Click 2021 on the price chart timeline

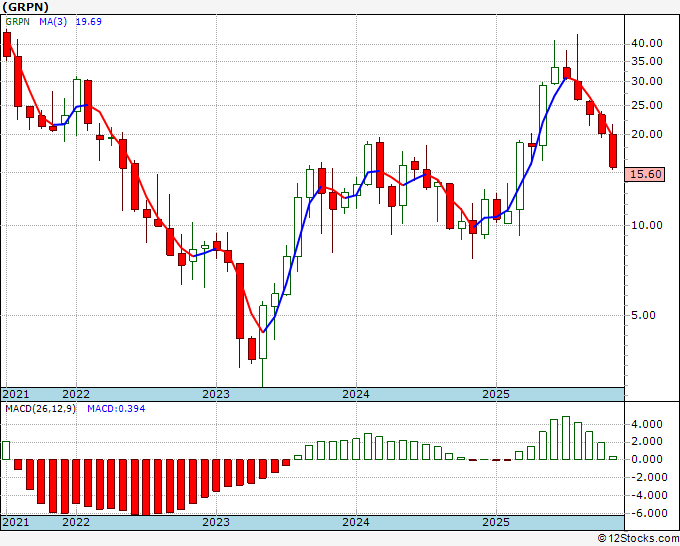[16, 394]
